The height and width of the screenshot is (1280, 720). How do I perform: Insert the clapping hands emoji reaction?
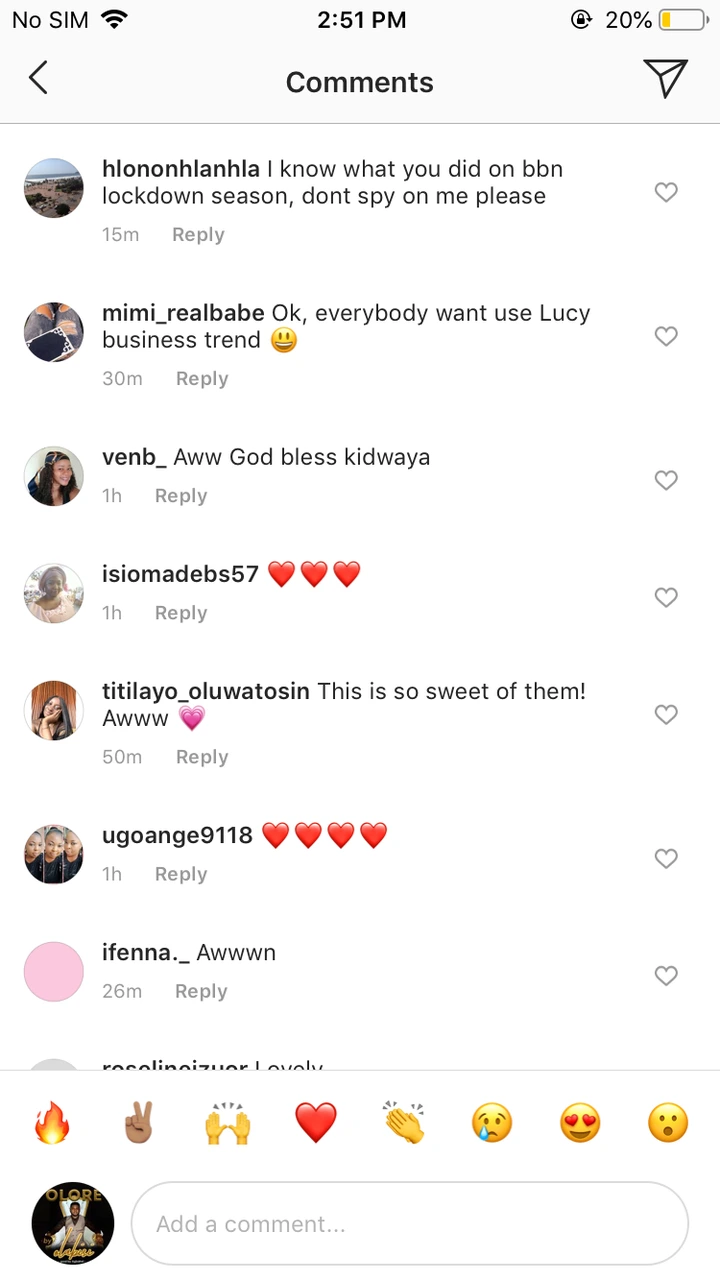tap(404, 1123)
